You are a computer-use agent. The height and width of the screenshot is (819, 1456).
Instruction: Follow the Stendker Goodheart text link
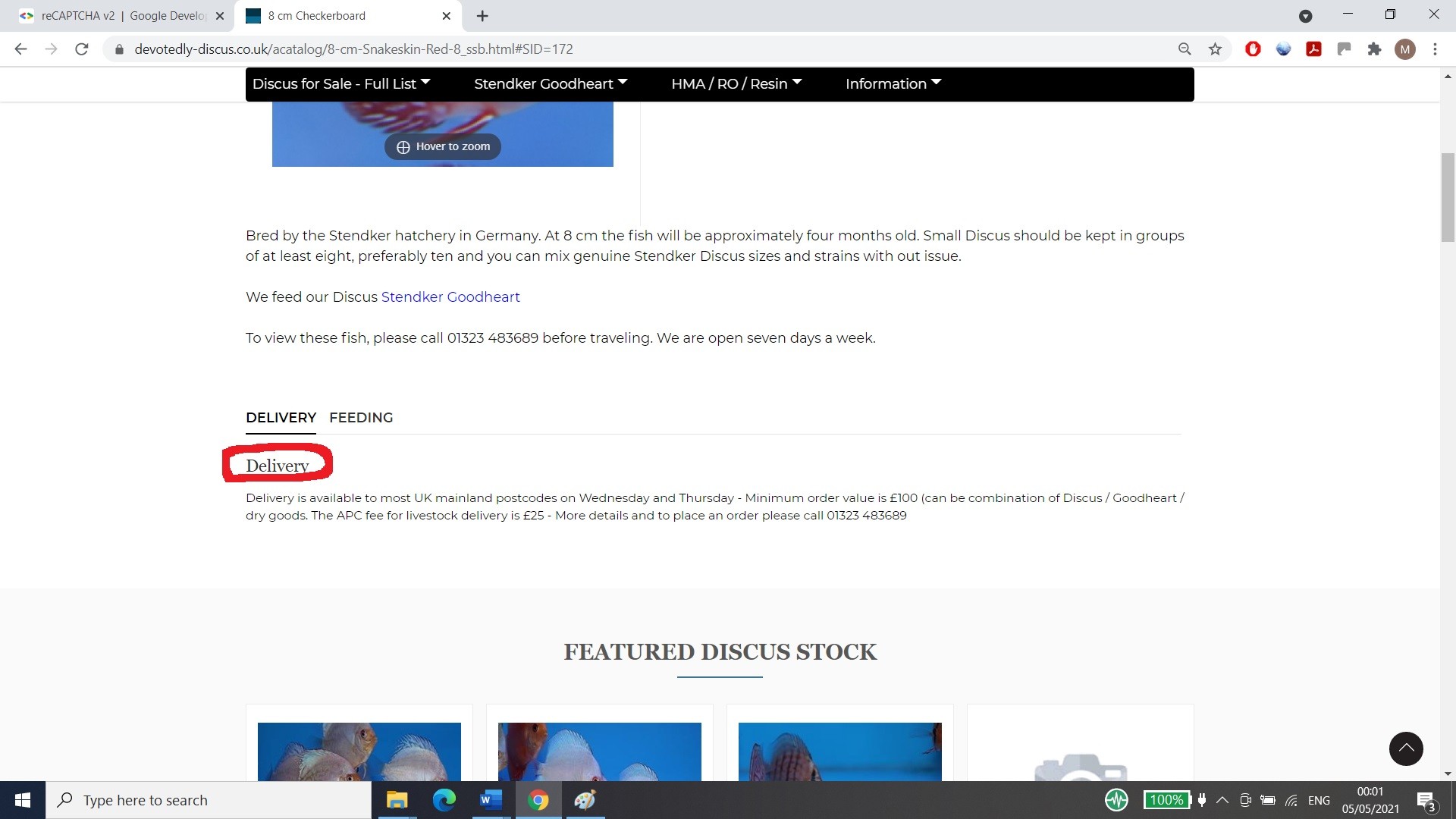click(450, 297)
